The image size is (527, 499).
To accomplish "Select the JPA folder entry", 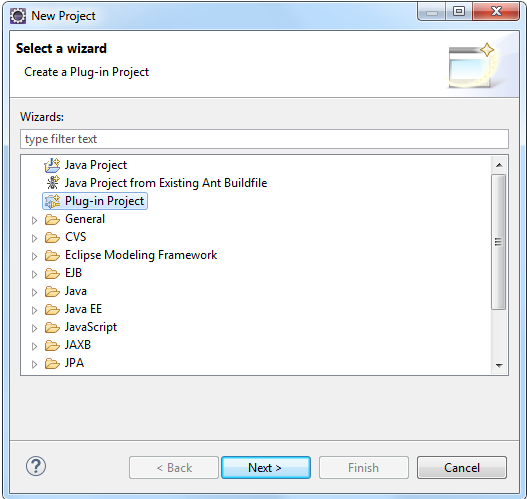I will pyautogui.click(x=74, y=363).
